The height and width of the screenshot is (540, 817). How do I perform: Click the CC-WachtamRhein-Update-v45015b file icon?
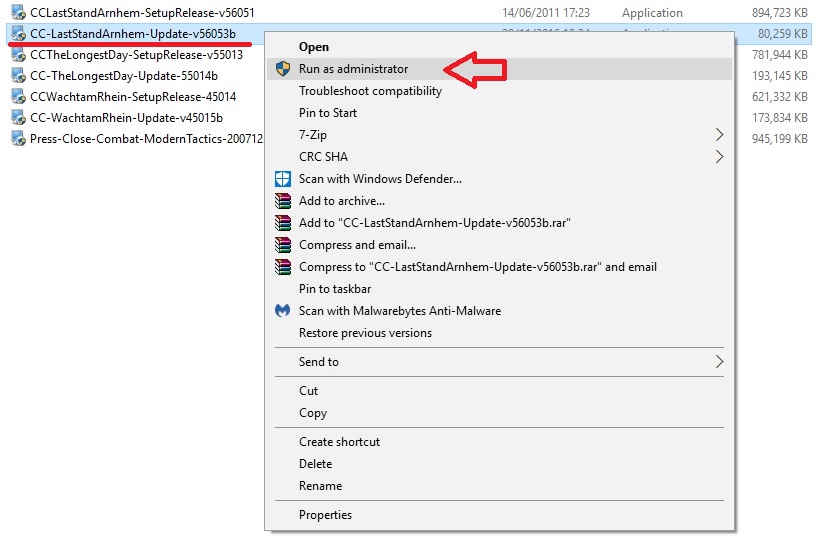click(x=18, y=118)
